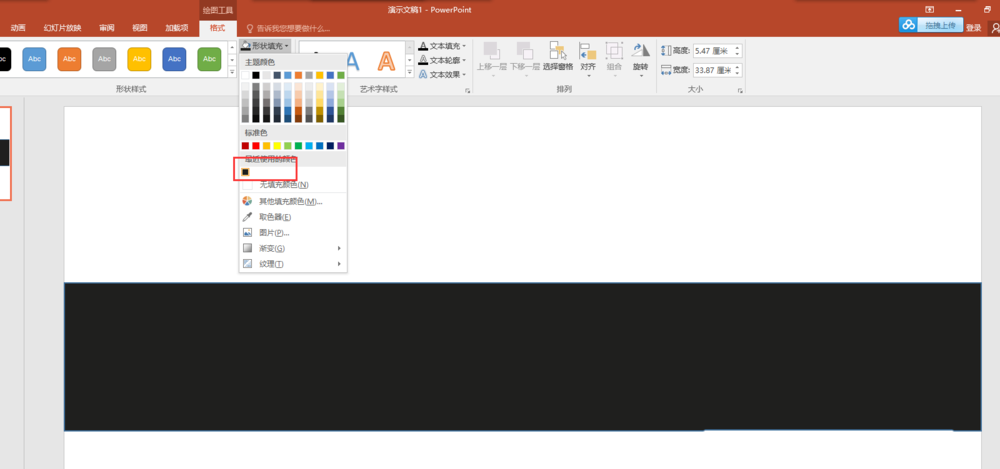
Task: Select theme color white swatch in top row
Action: [x=246, y=75]
